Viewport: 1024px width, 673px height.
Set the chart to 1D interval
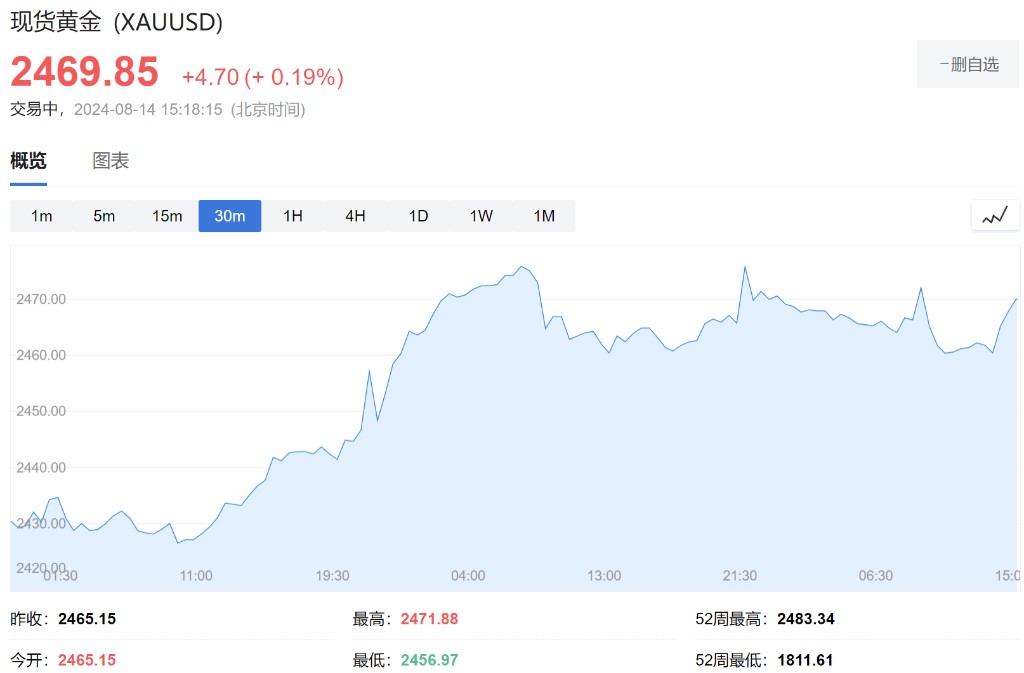click(x=418, y=216)
